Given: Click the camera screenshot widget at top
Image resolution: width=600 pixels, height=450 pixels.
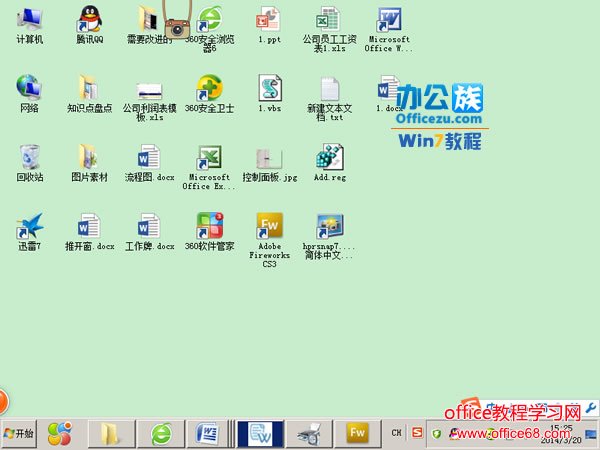Looking at the screenshot, I should [x=177, y=28].
